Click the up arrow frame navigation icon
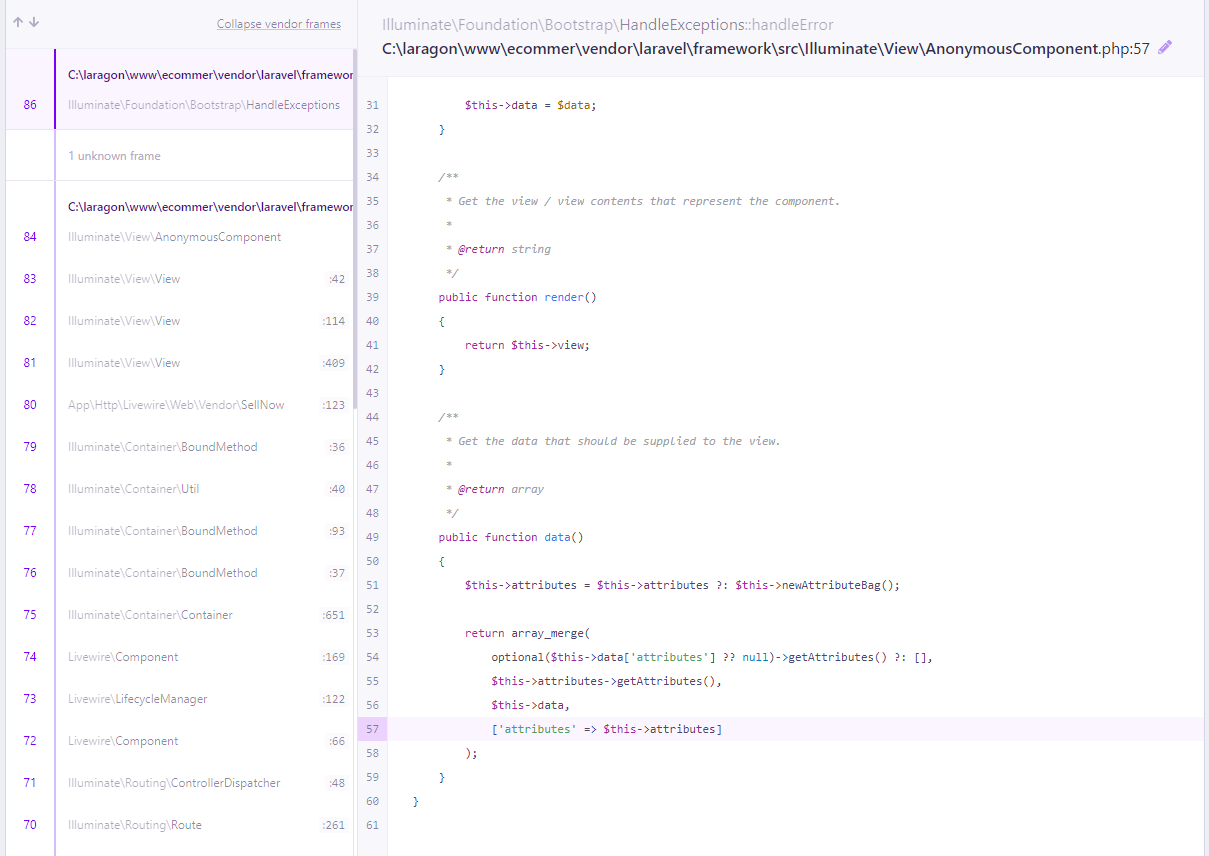 [x=19, y=22]
